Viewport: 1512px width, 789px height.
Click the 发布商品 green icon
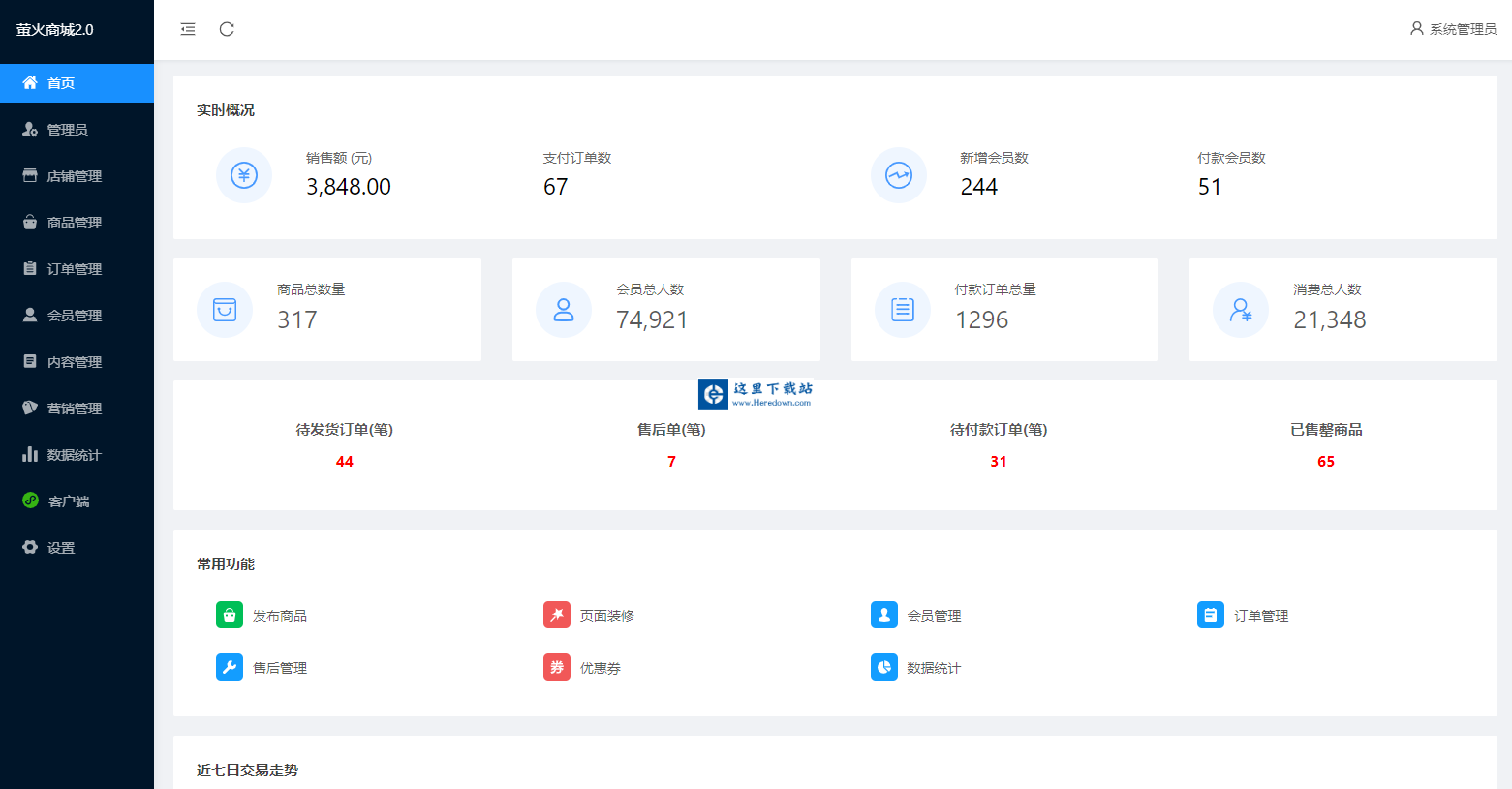(229, 615)
